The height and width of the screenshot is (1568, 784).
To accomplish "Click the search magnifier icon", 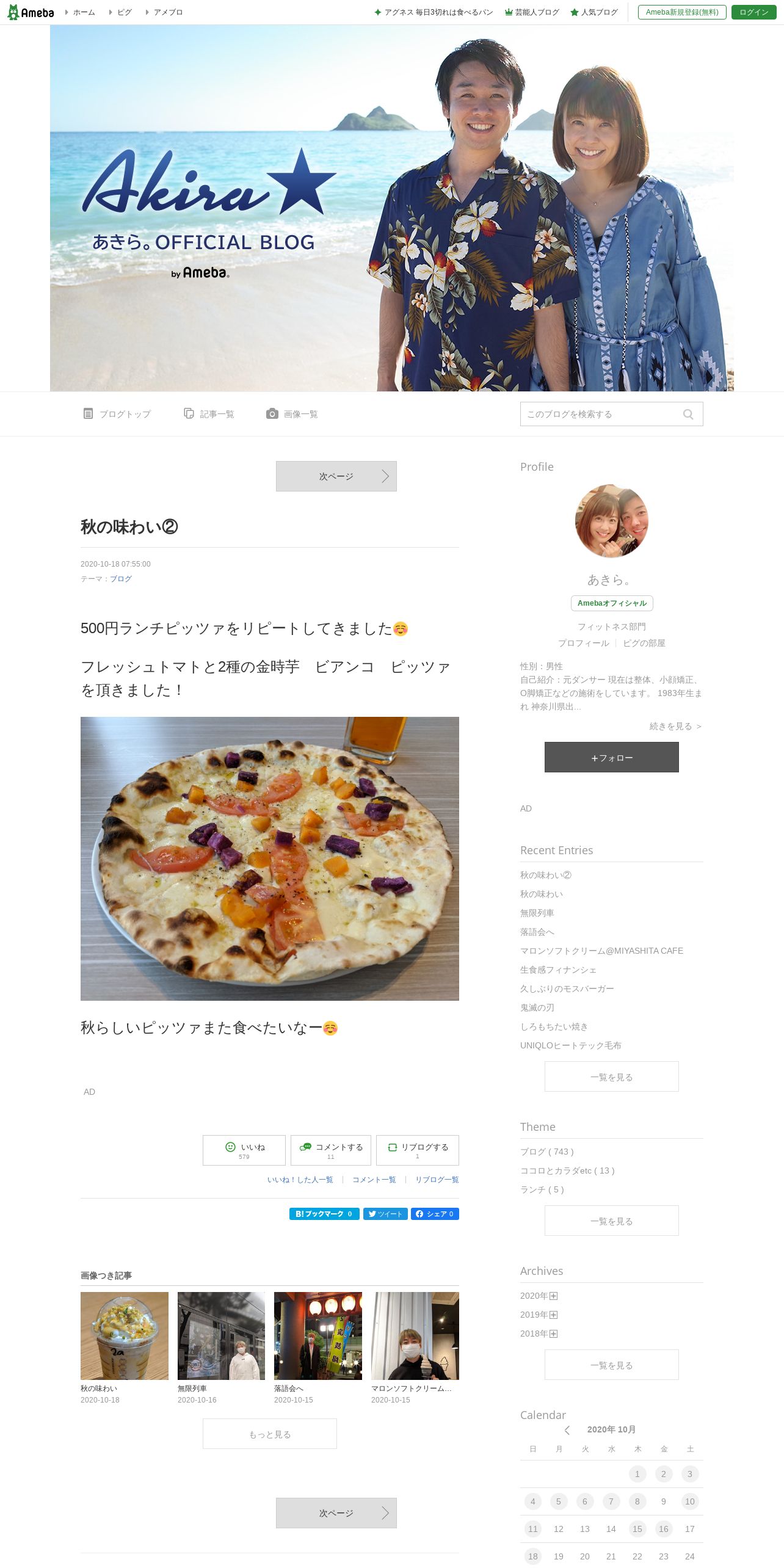I will [688, 414].
